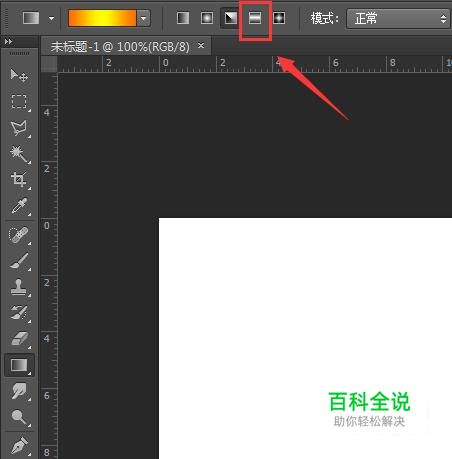
Task: Select the Spot Healing Brush tool
Action: [19, 235]
